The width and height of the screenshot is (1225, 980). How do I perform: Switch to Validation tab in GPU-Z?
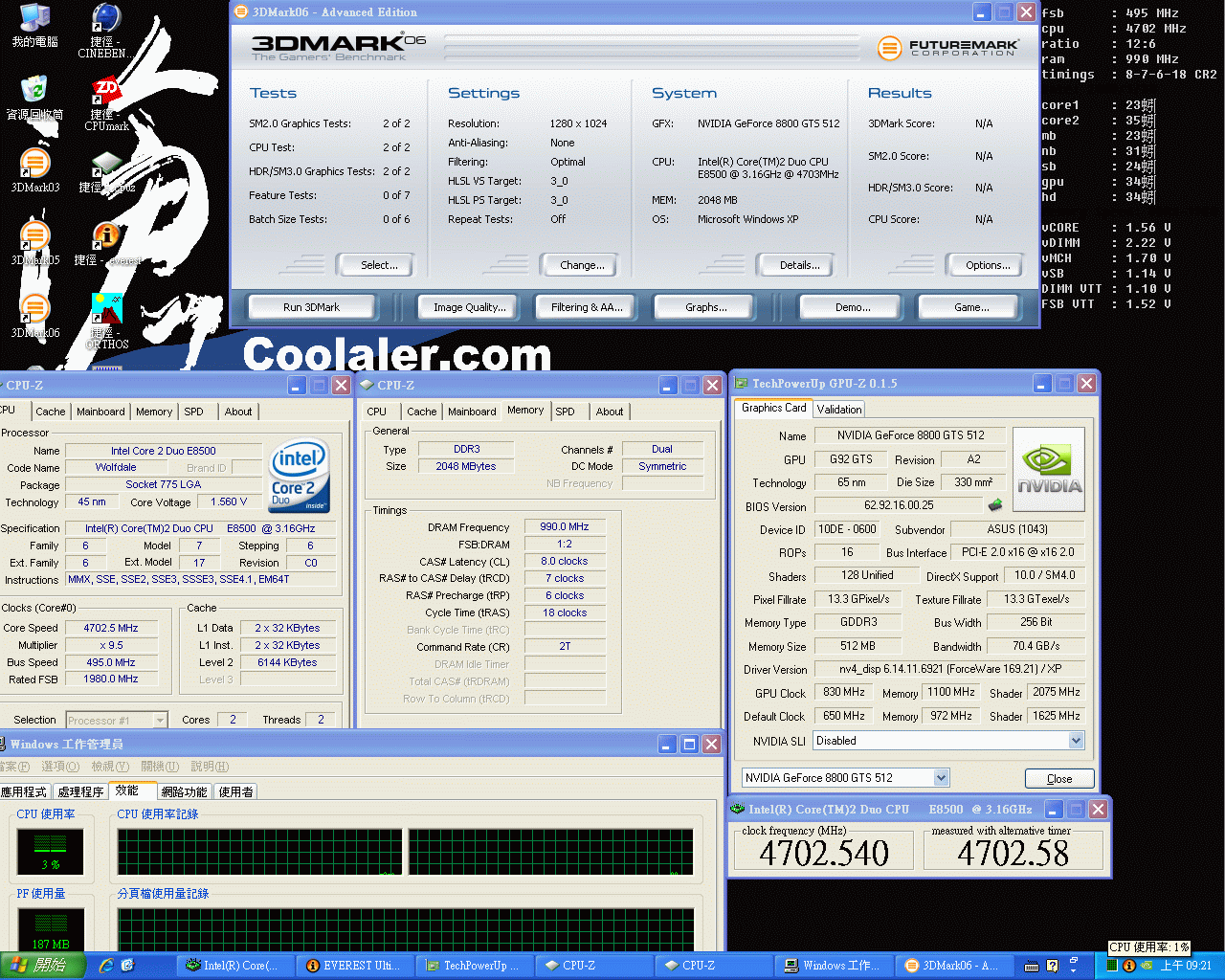click(839, 409)
